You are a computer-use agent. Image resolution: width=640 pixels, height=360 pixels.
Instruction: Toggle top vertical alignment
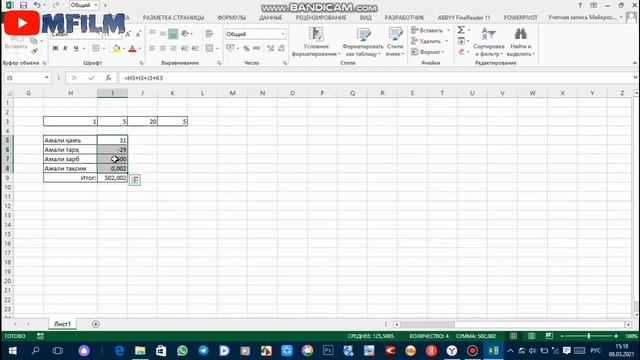point(152,33)
